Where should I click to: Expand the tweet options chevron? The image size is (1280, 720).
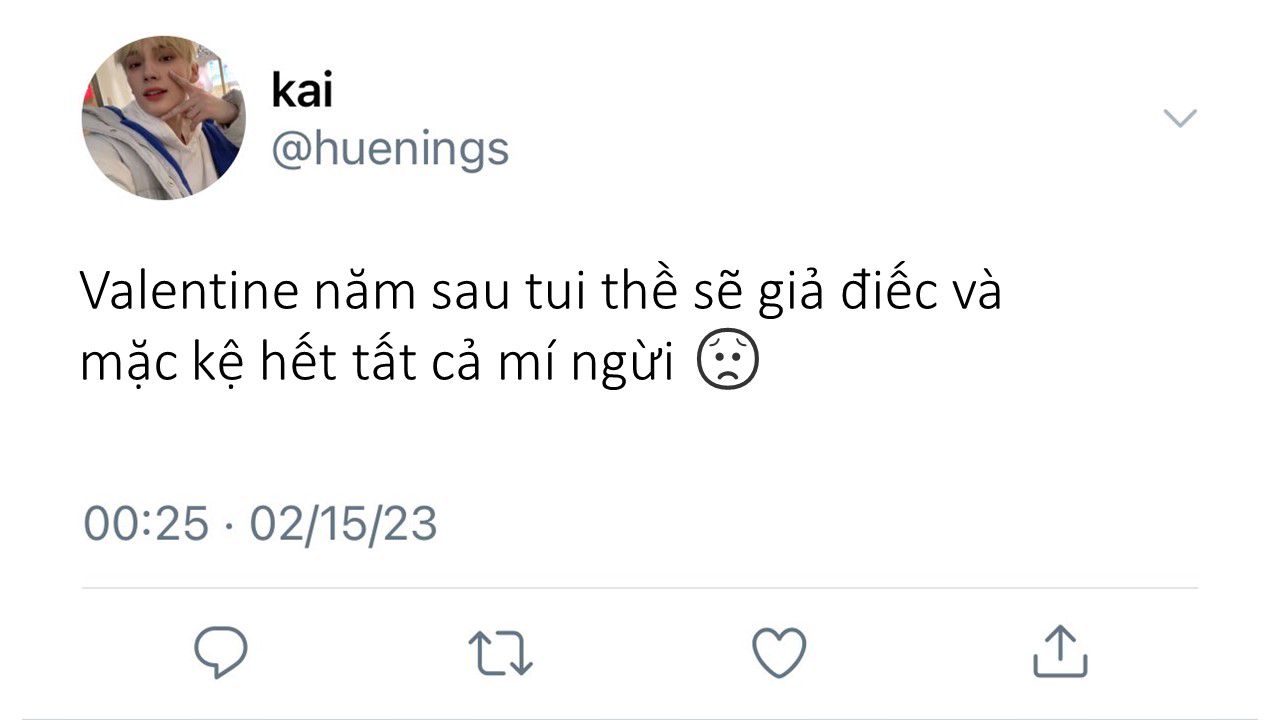click(x=1180, y=119)
